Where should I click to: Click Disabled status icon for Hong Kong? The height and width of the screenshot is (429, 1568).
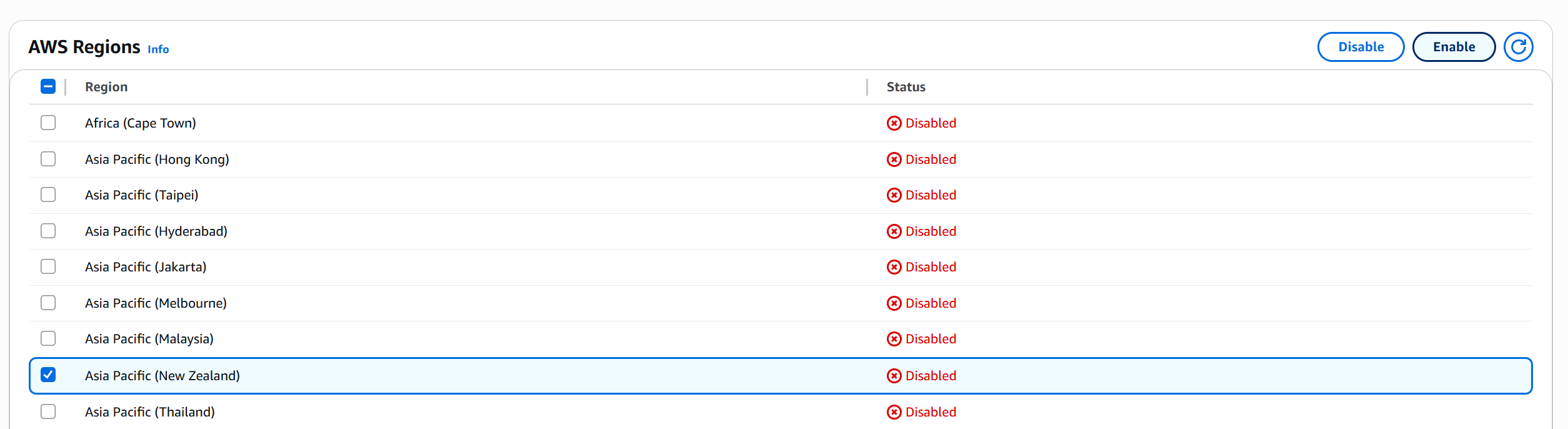(894, 159)
